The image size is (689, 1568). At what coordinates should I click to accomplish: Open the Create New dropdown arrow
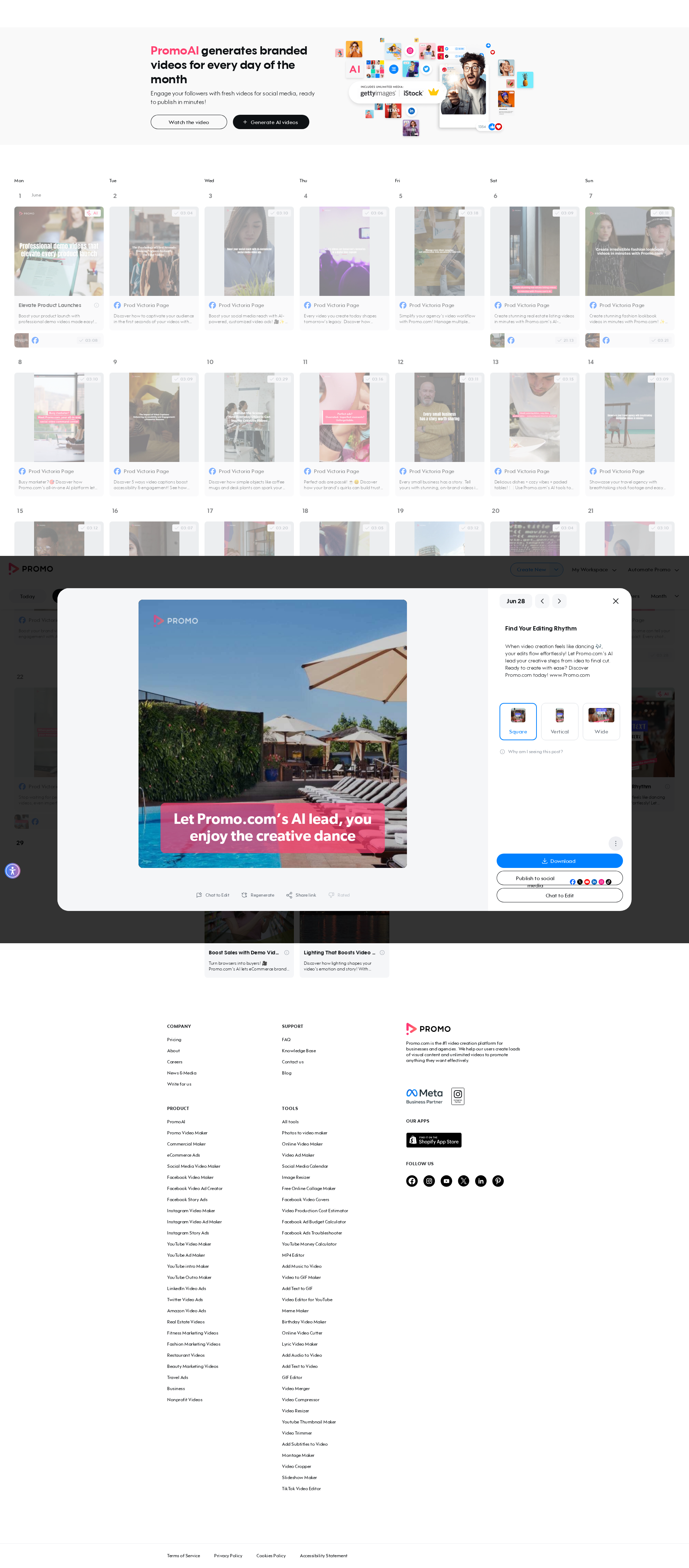[x=556, y=570]
